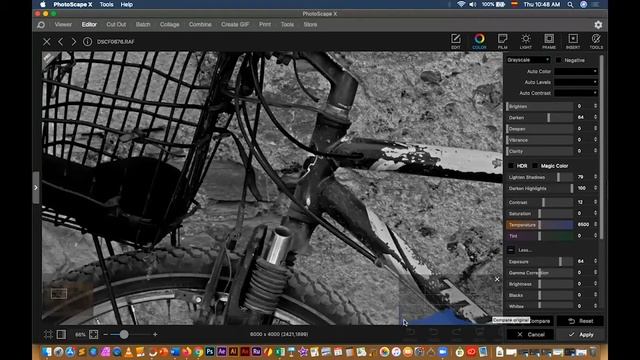Image resolution: width=640 pixels, height=360 pixels.
Task: Click the crop-frame icon in bottom bar
Action: (x=48, y=334)
